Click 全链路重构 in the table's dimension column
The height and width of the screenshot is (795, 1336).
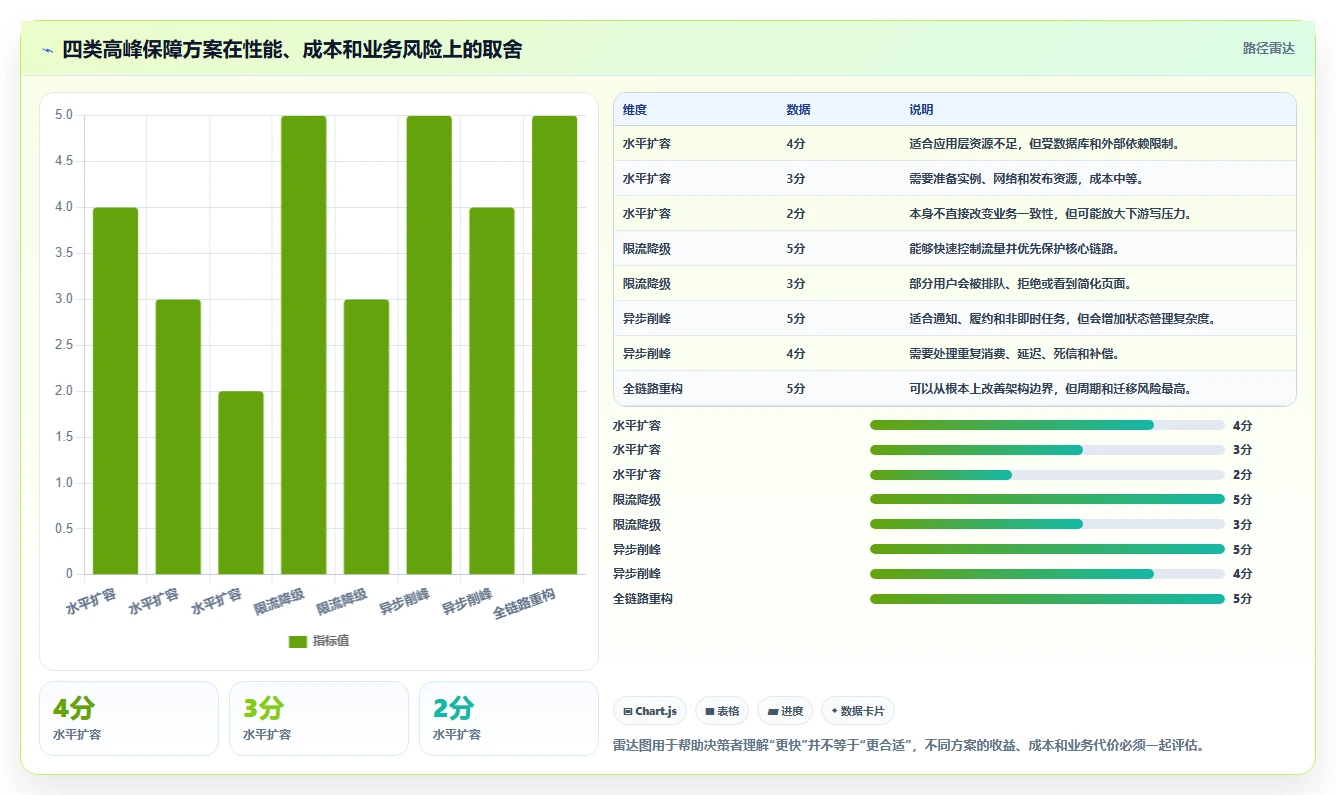(653, 389)
